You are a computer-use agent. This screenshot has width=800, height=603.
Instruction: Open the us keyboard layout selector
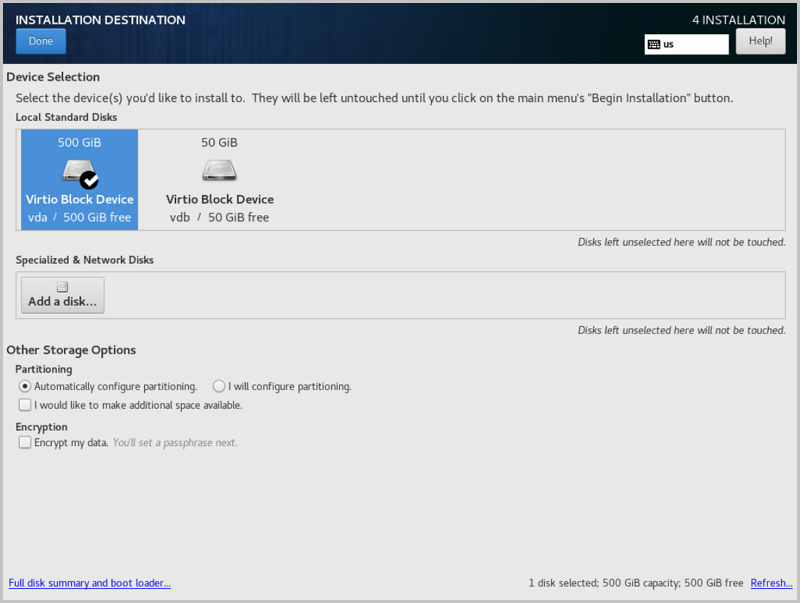pyautogui.click(x=686, y=44)
